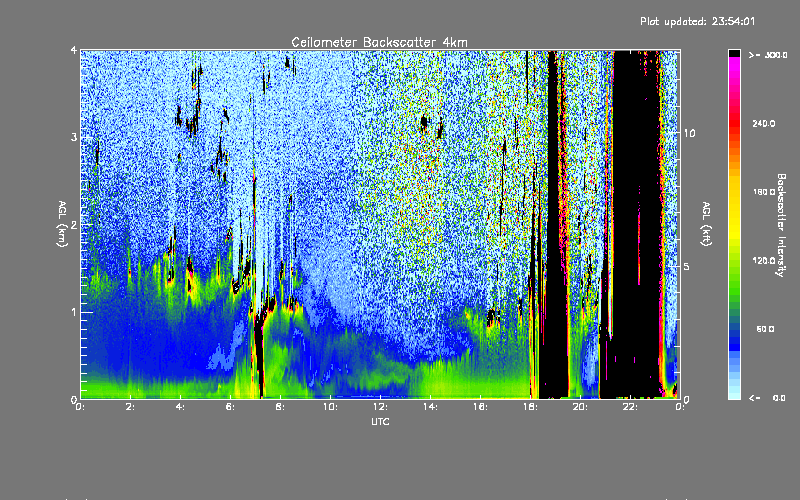Select the '2:' UTC hour tick label
This screenshot has height=500, width=800.
tap(130, 407)
